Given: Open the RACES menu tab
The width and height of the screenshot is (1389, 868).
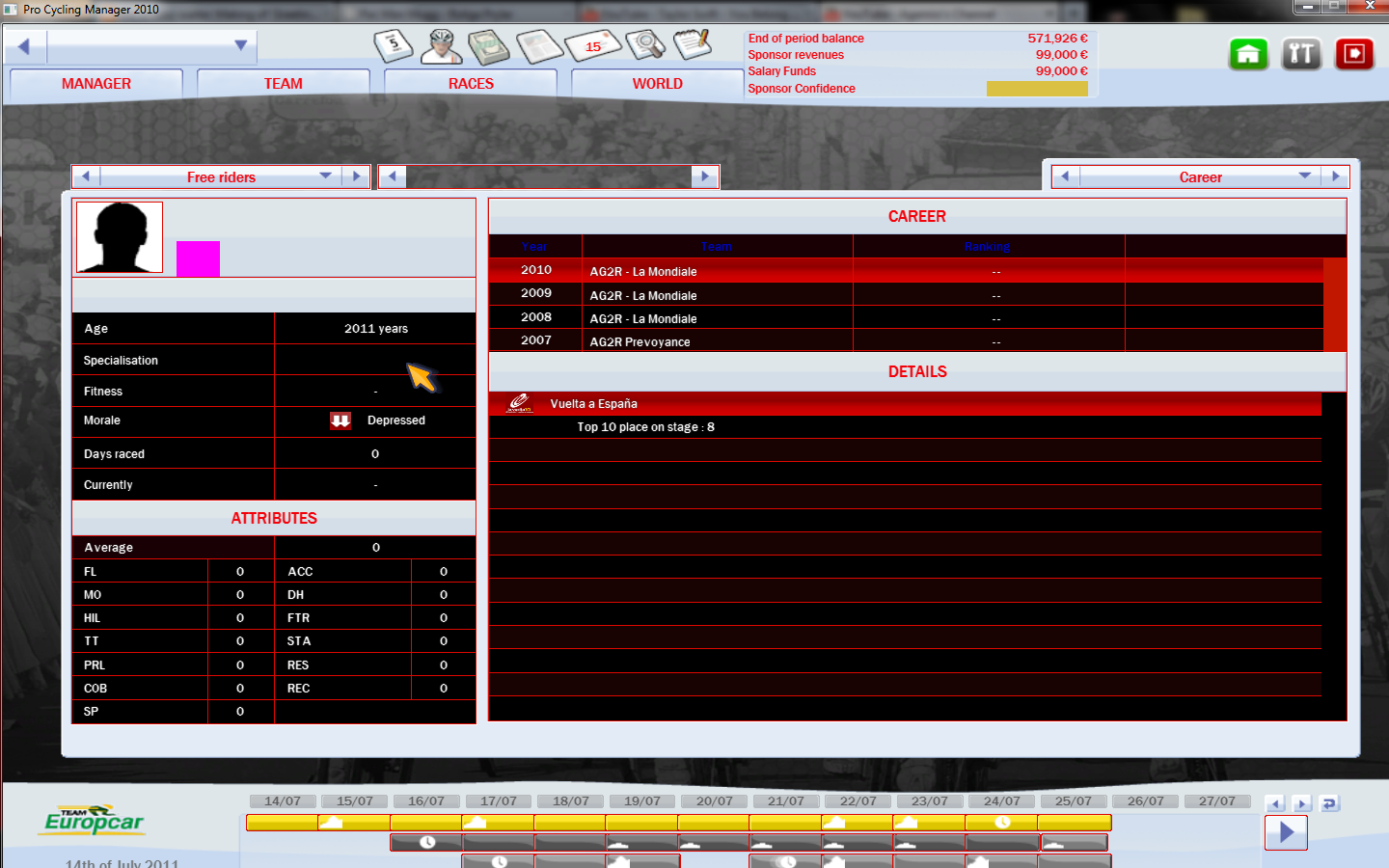Looking at the screenshot, I should click(471, 84).
